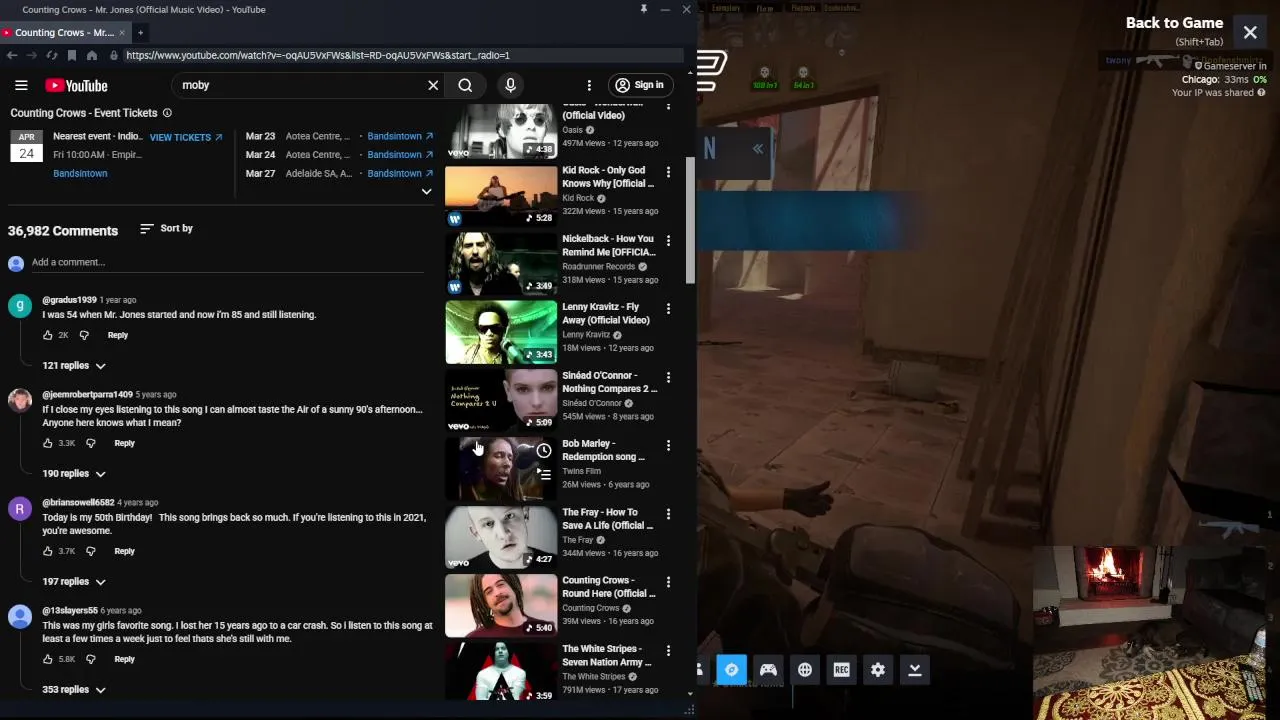Play the Kid Rock Only God Knows Why video
This screenshot has height=720, width=1280.
click(501, 196)
